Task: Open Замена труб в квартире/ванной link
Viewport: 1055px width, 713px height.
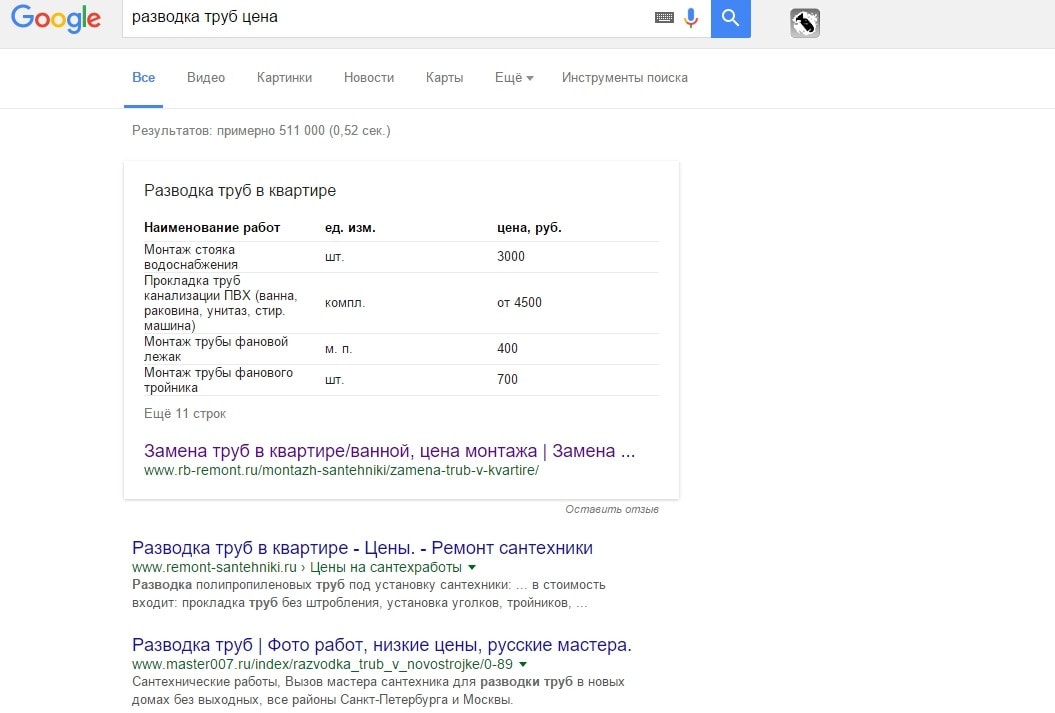Action: [x=389, y=451]
